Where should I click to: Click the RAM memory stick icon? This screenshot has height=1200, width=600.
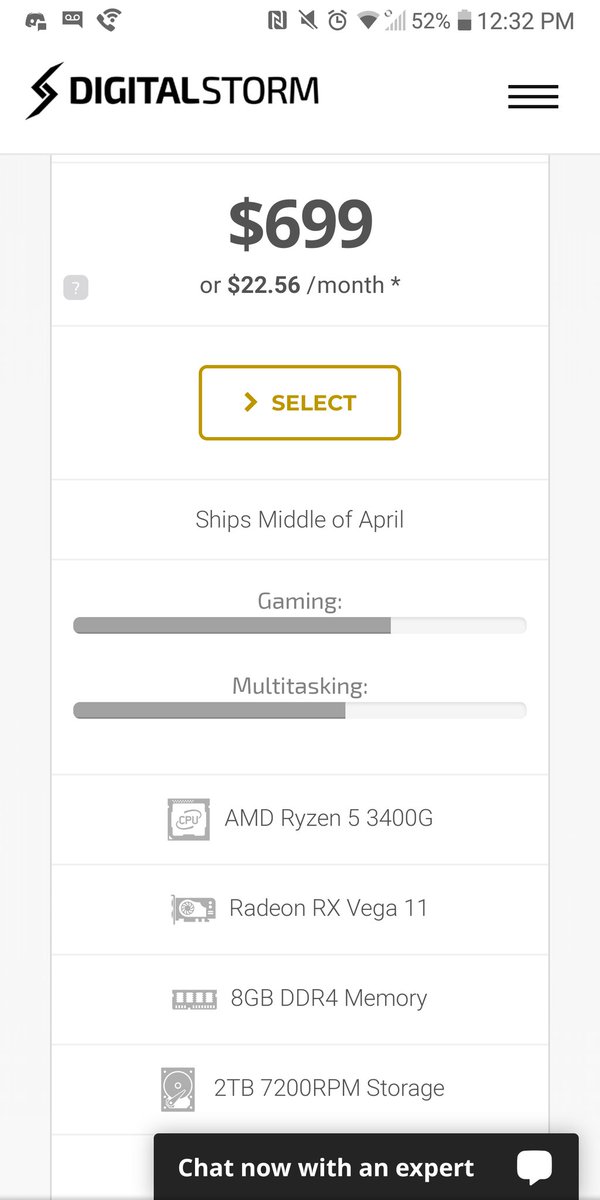tap(194, 998)
